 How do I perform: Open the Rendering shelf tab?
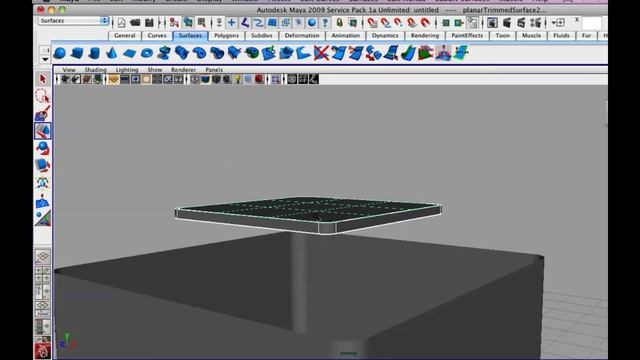(424, 36)
